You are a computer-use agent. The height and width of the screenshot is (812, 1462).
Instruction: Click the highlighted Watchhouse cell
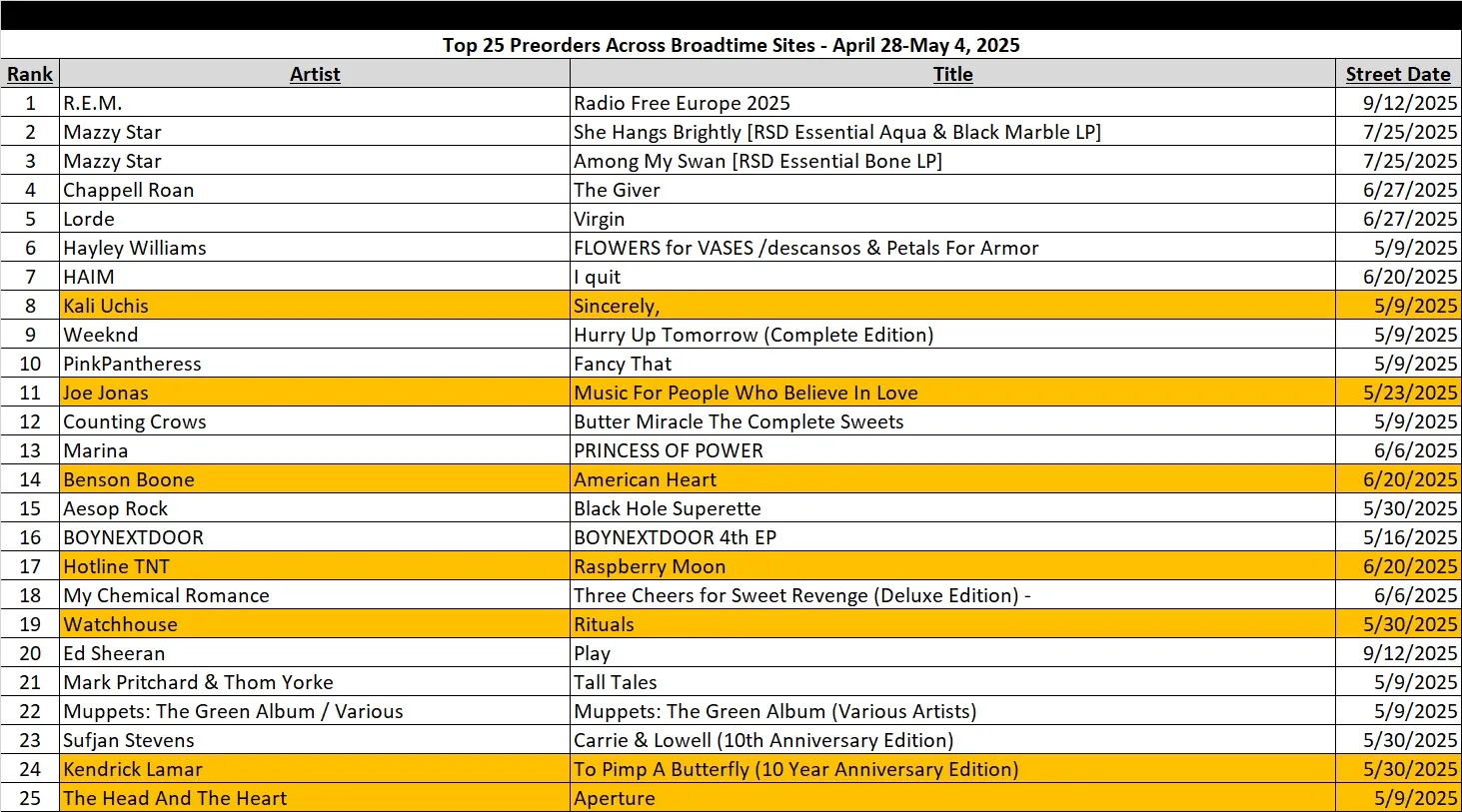click(x=315, y=624)
